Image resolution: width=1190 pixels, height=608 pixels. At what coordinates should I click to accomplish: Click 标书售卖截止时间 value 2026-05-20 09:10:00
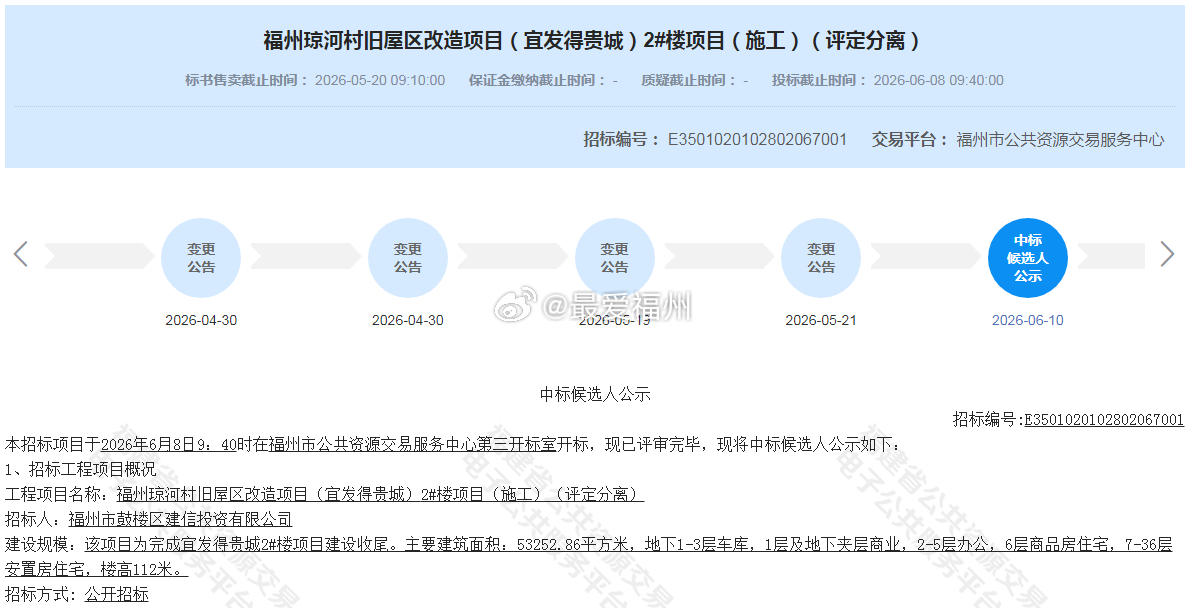(380, 80)
